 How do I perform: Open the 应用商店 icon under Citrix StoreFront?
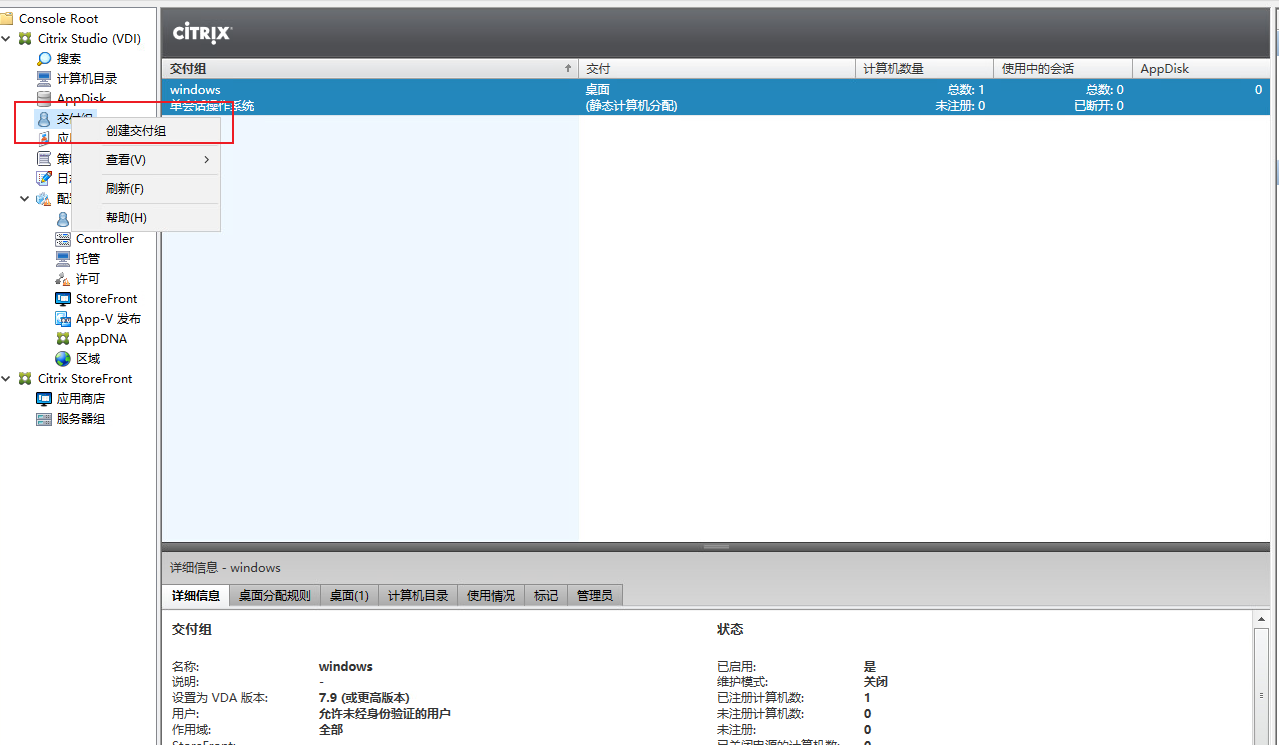tap(44, 399)
